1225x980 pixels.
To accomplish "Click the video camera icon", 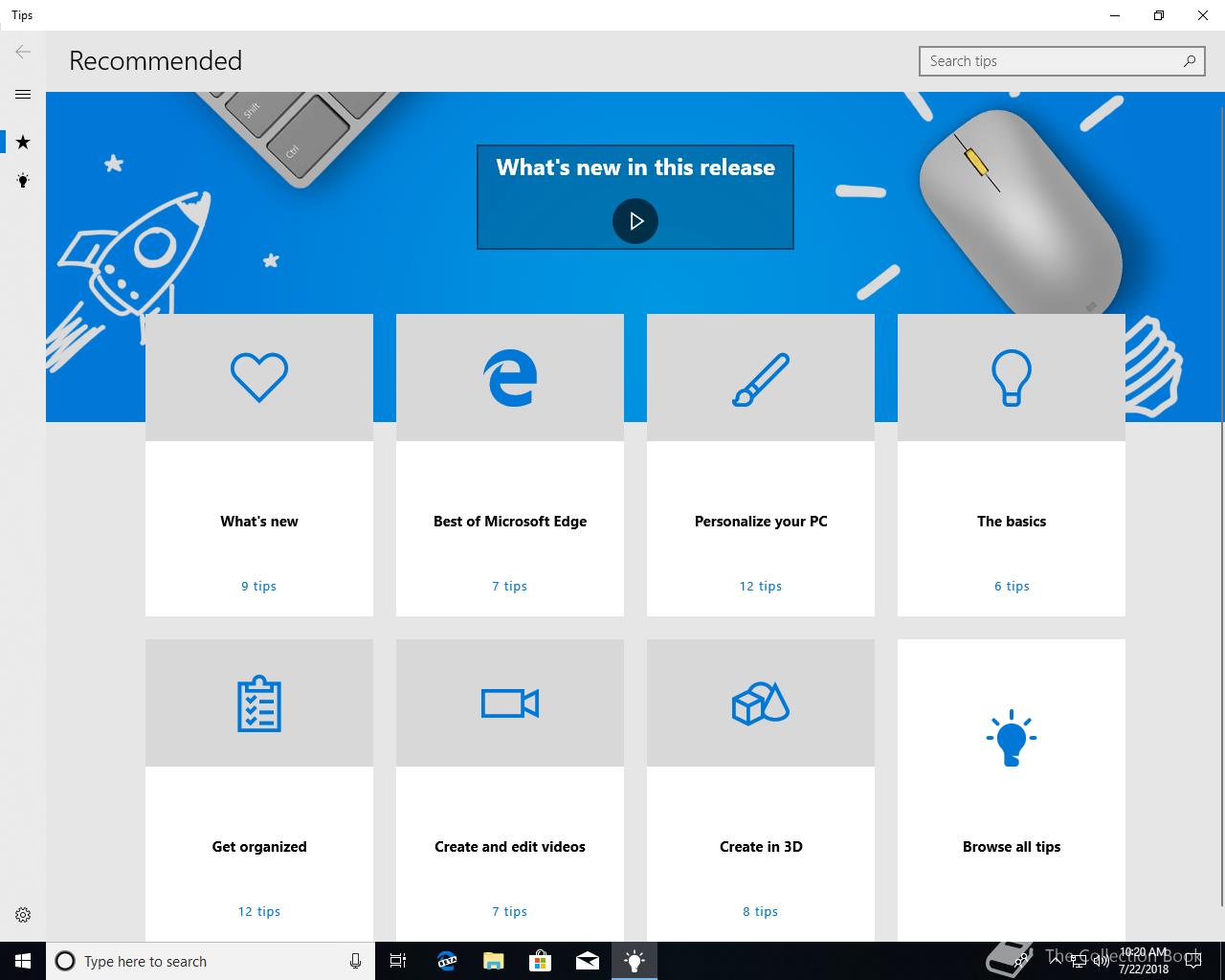I will (x=510, y=703).
